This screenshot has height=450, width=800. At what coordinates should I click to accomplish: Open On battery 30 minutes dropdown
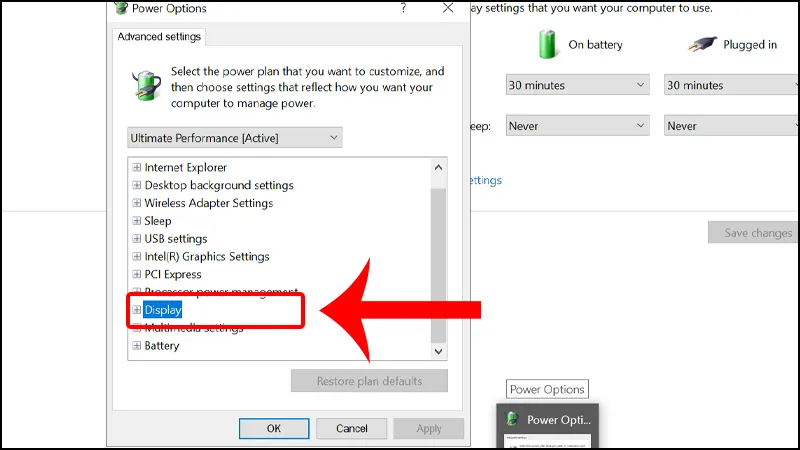577,85
